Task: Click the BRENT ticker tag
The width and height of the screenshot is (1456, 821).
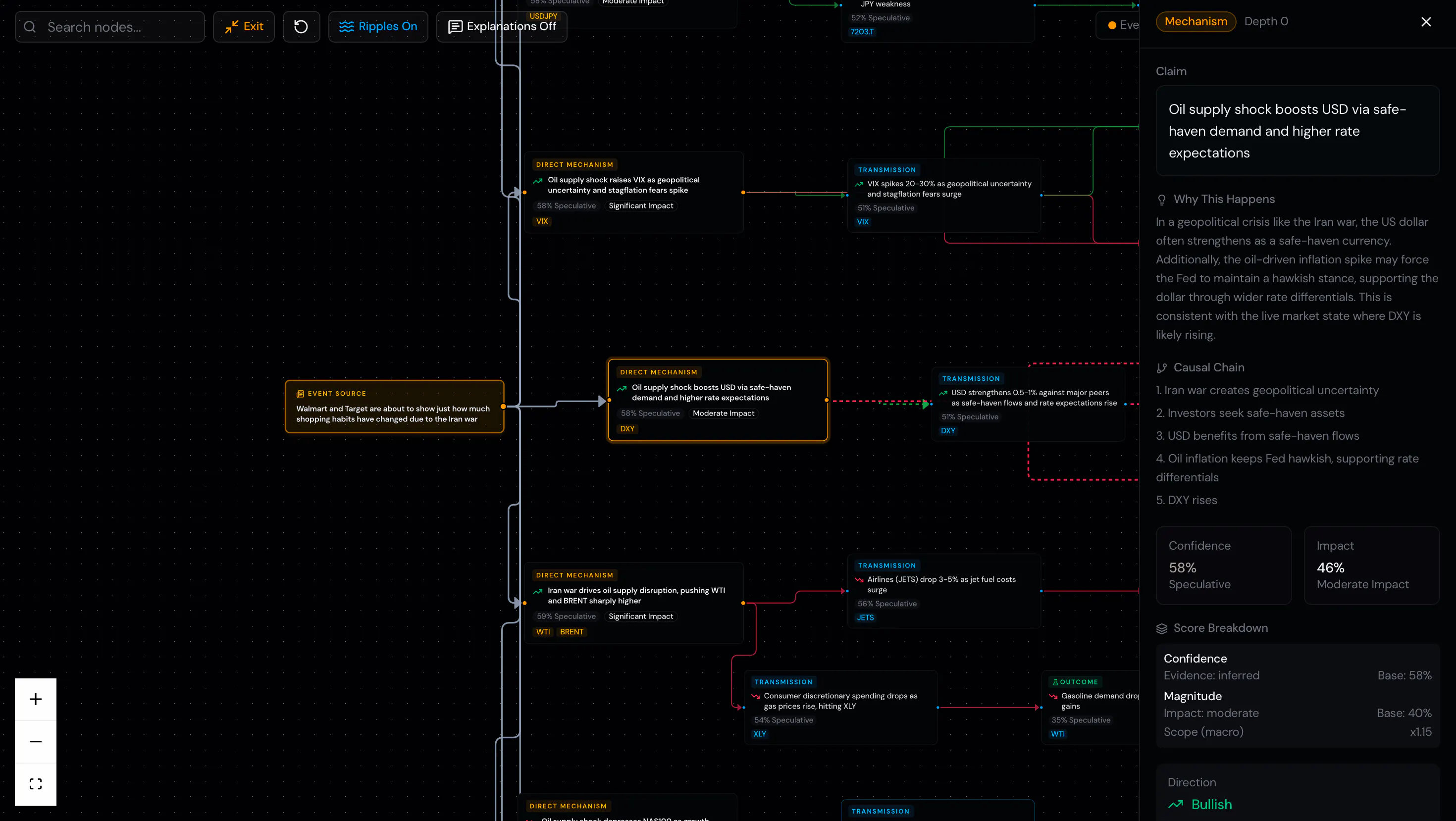Action: point(572,632)
